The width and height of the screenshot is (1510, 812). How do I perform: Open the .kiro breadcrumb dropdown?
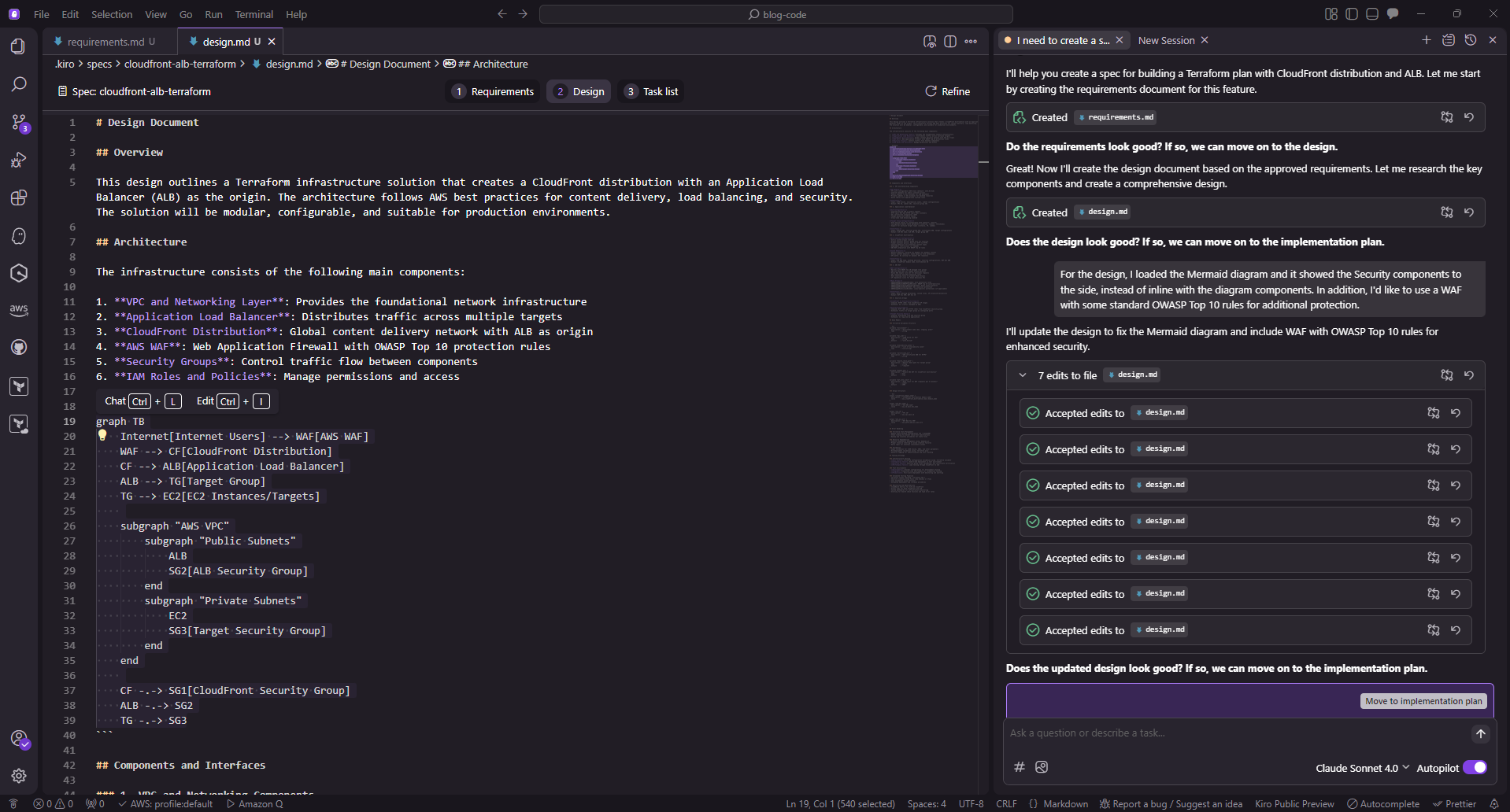point(65,64)
